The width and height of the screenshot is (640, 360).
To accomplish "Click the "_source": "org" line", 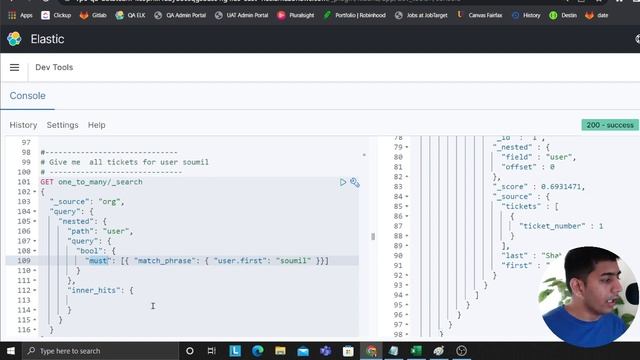I will 87,202.
